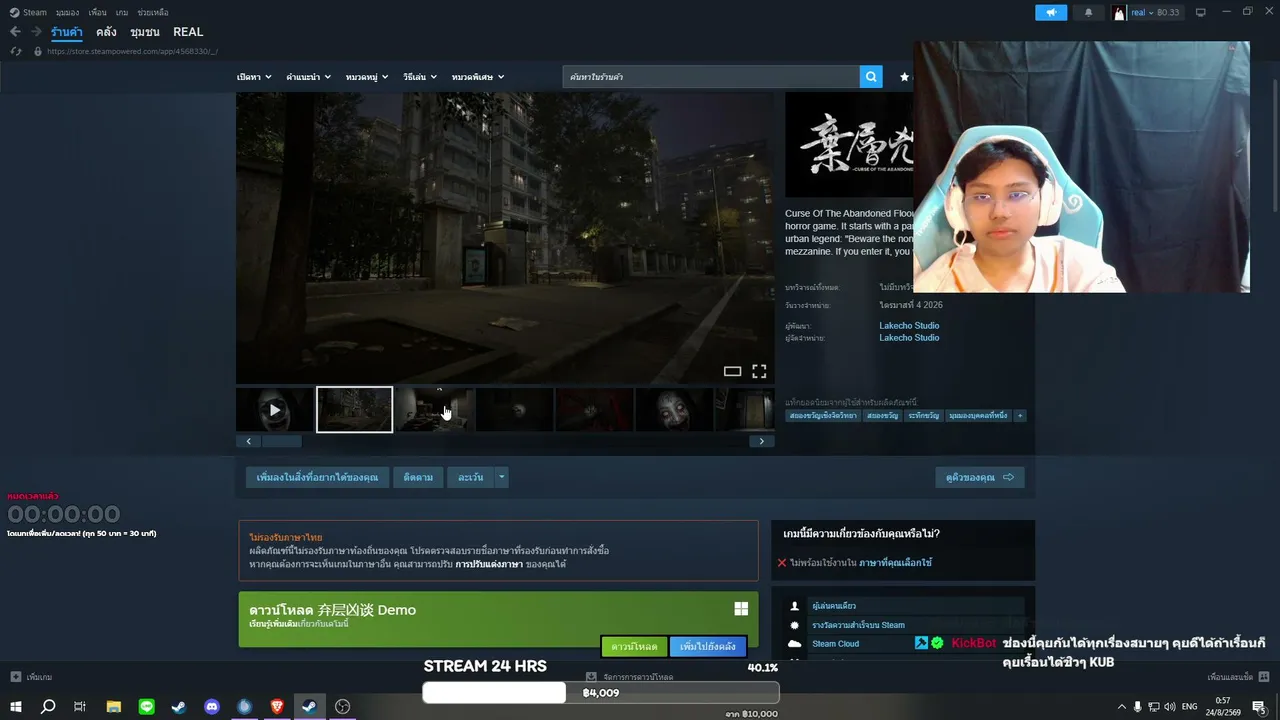Open Brave browser from the taskbar
The image size is (1280, 720).
click(277, 707)
